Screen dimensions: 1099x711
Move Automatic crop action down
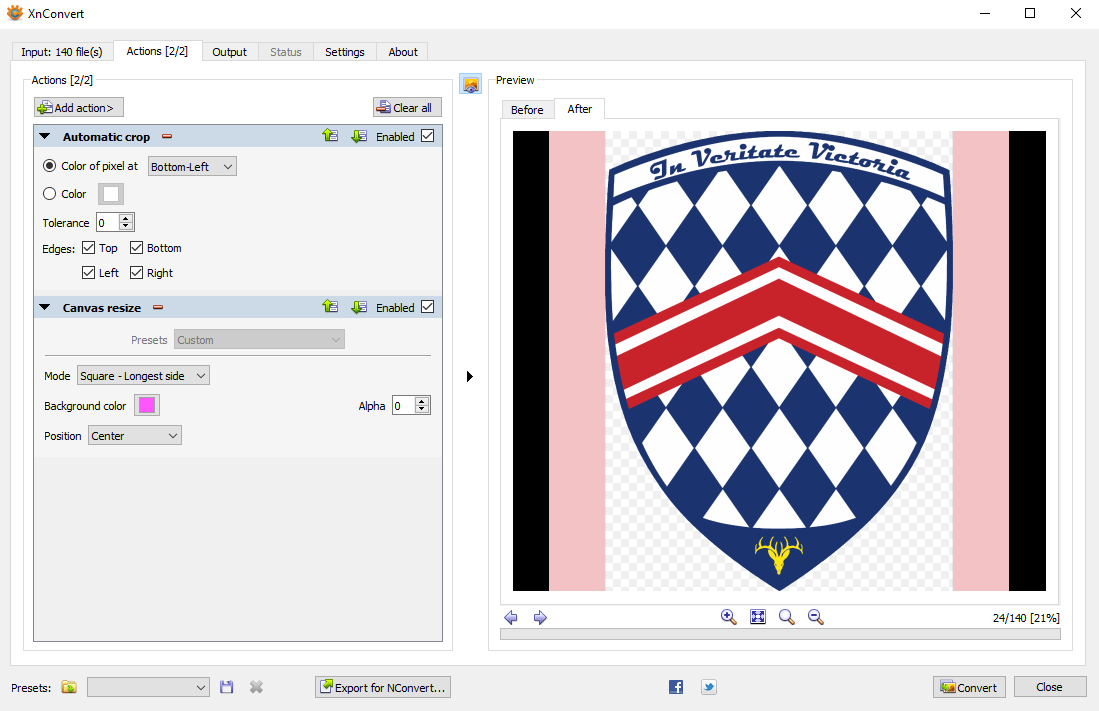359,136
